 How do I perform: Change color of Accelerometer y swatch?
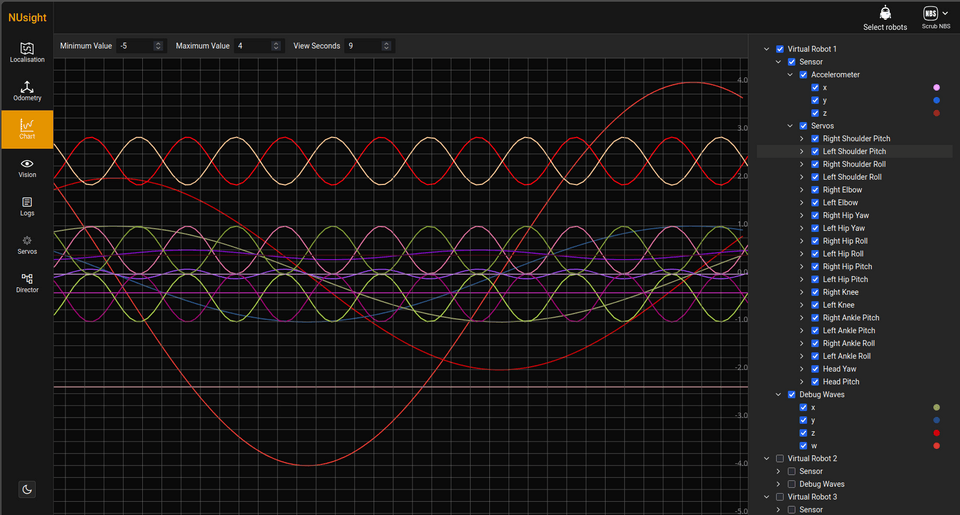tap(936, 100)
